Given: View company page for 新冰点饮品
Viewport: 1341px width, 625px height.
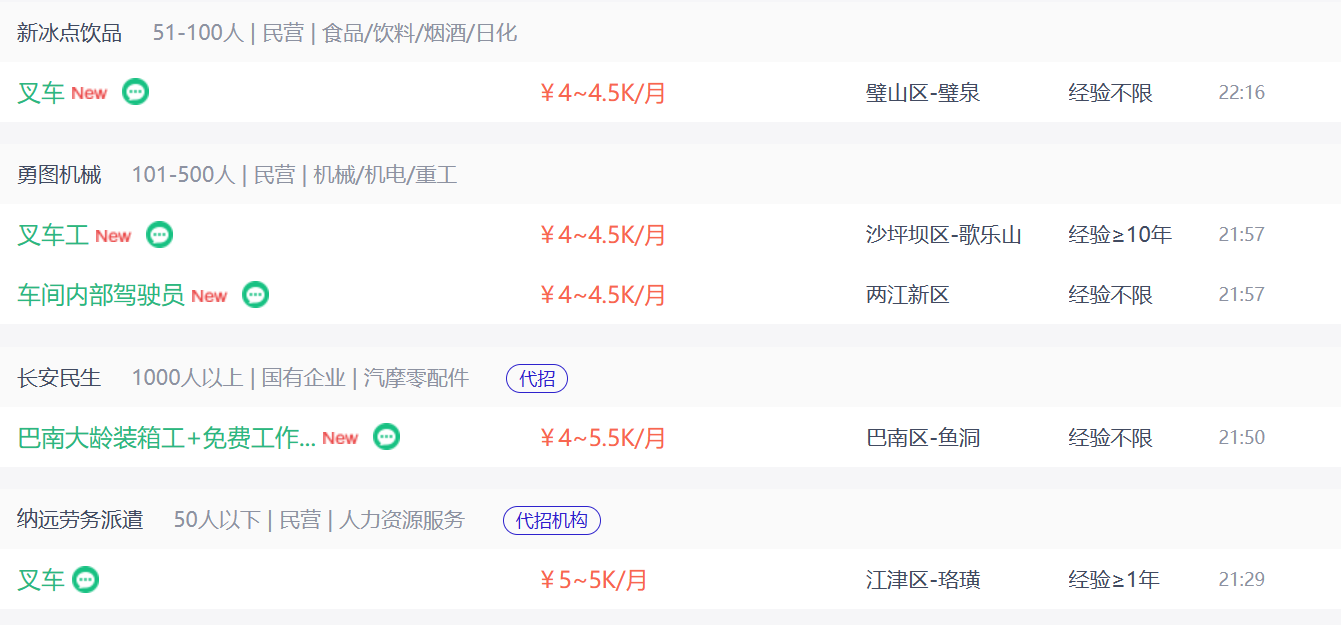Looking at the screenshot, I should click(x=69, y=33).
